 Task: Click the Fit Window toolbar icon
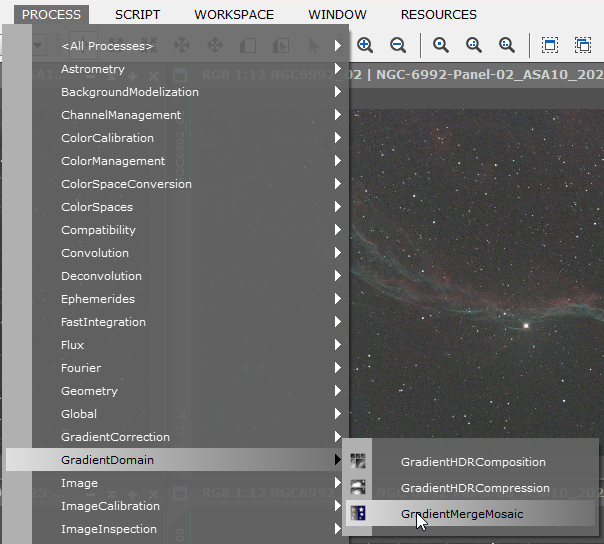point(550,45)
